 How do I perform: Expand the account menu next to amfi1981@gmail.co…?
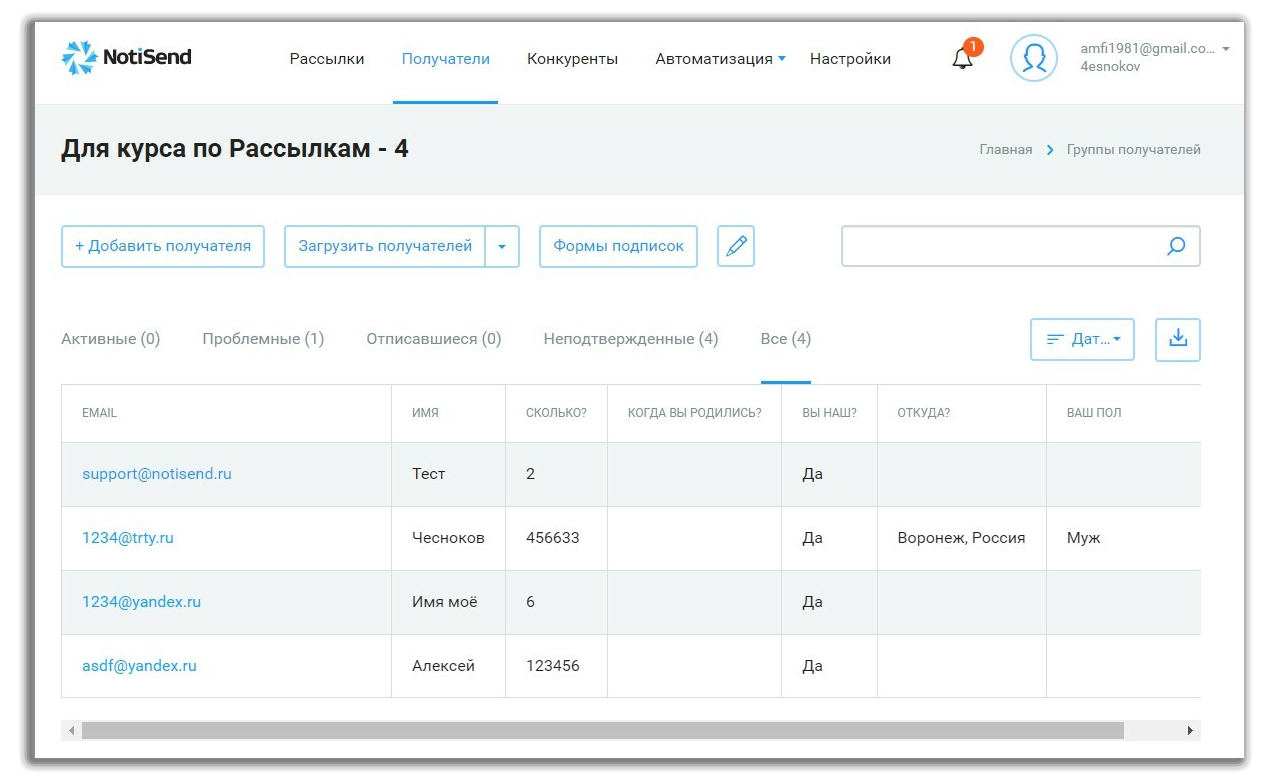coord(1226,49)
